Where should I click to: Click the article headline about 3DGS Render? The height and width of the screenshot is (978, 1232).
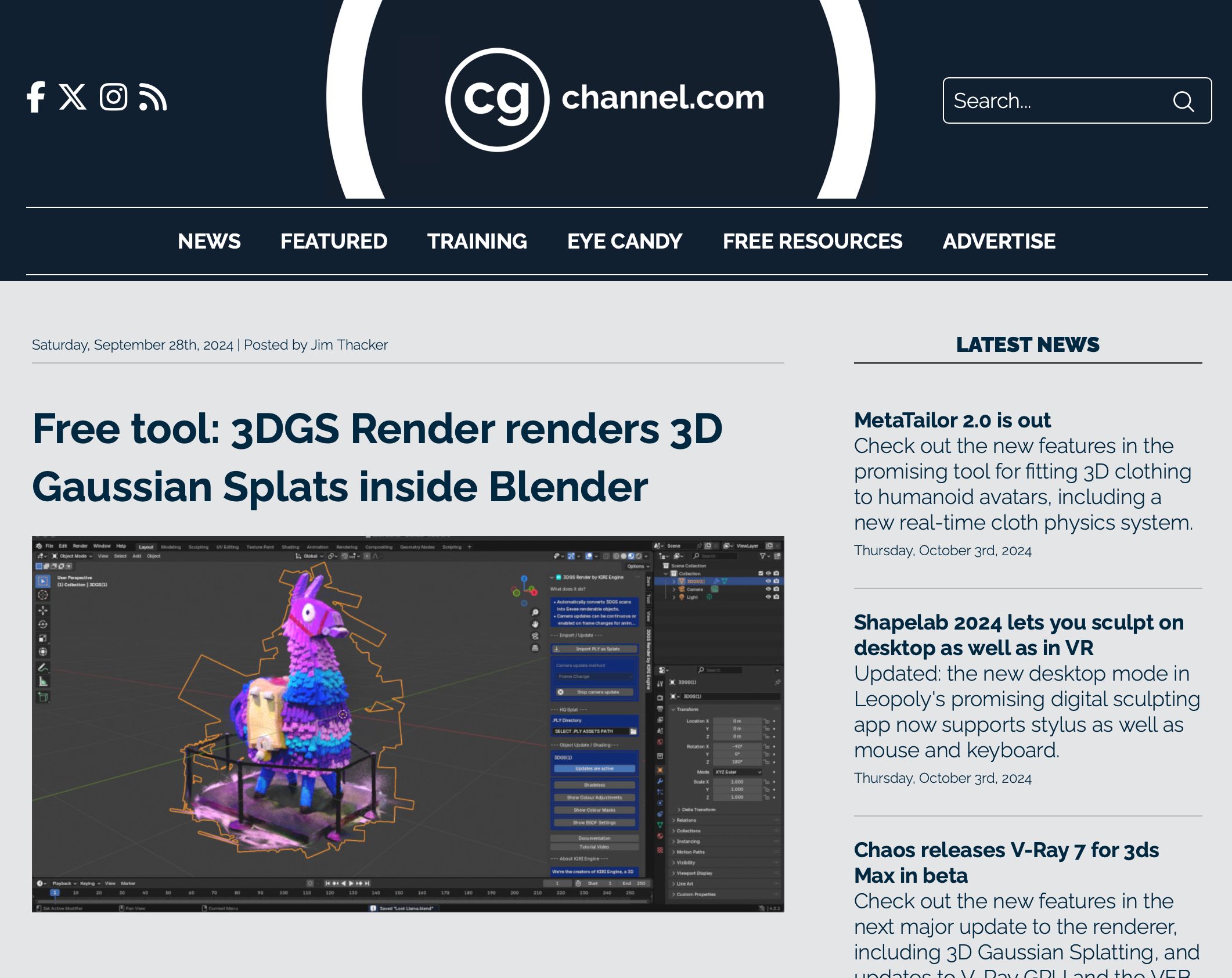tap(377, 458)
